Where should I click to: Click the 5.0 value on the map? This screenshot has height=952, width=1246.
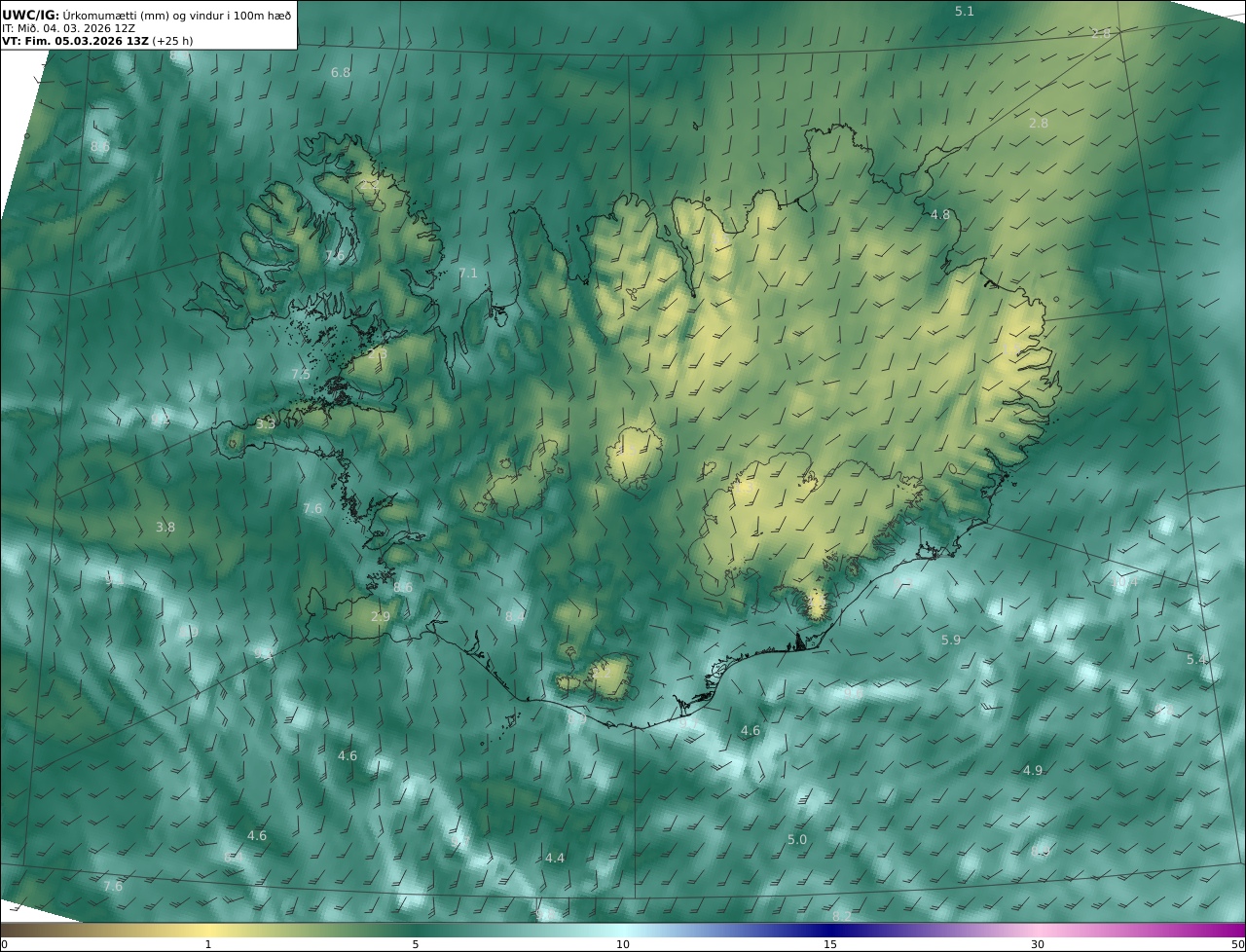[x=797, y=840]
